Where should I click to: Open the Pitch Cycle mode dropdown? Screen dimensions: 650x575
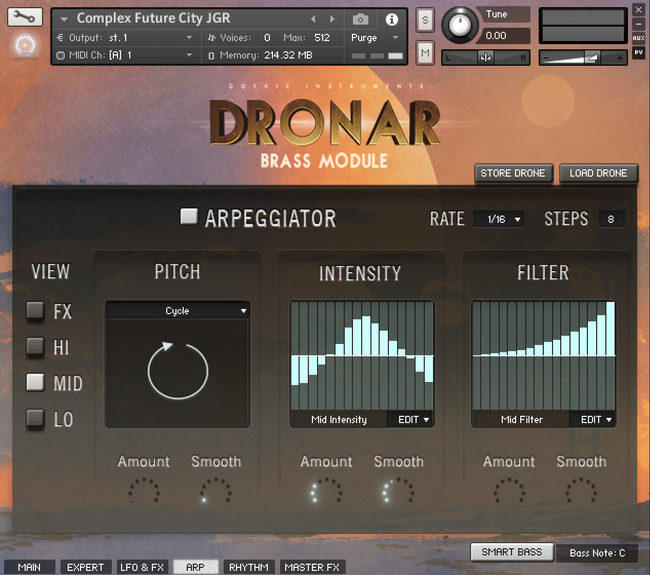pyautogui.click(x=177, y=311)
